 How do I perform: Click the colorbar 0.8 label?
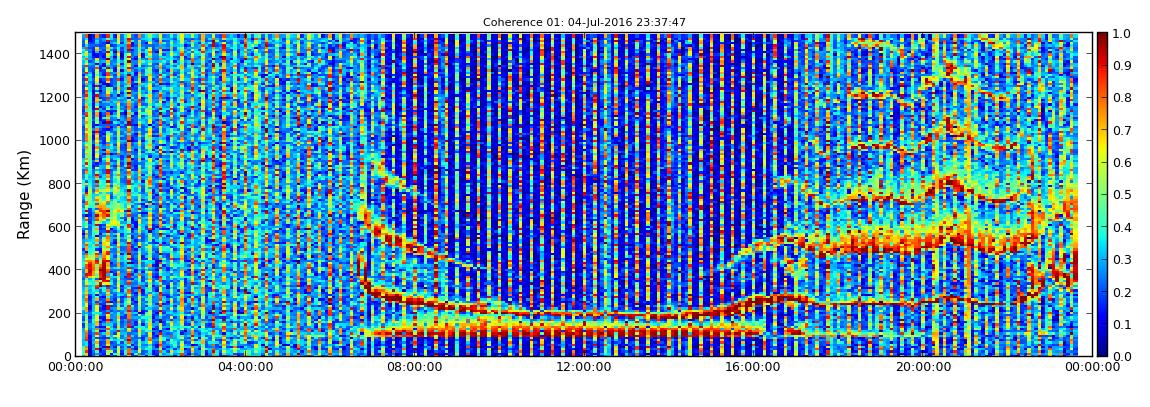click(1121, 98)
